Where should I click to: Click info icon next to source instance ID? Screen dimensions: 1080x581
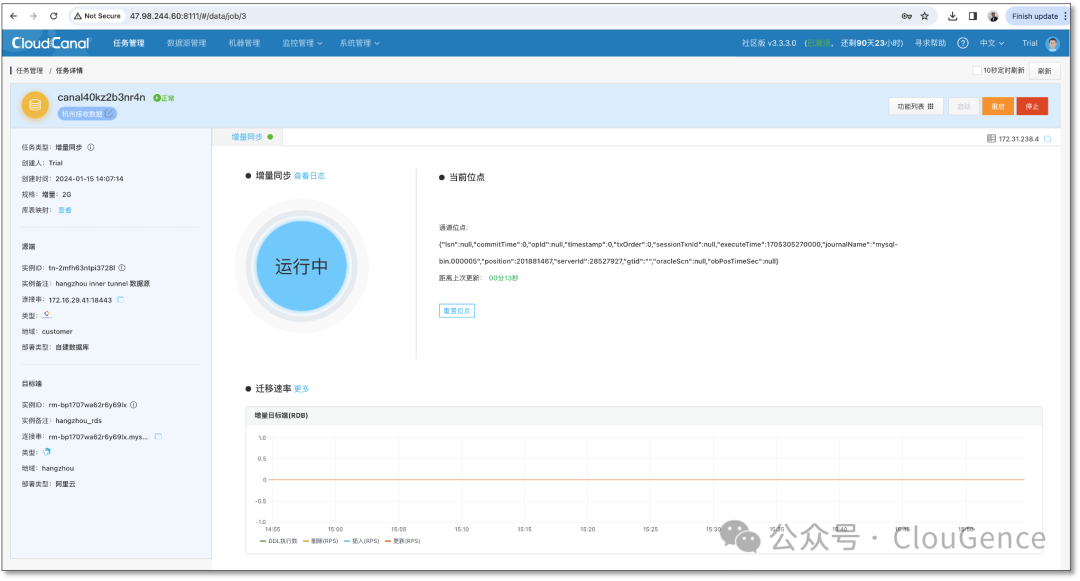122,268
